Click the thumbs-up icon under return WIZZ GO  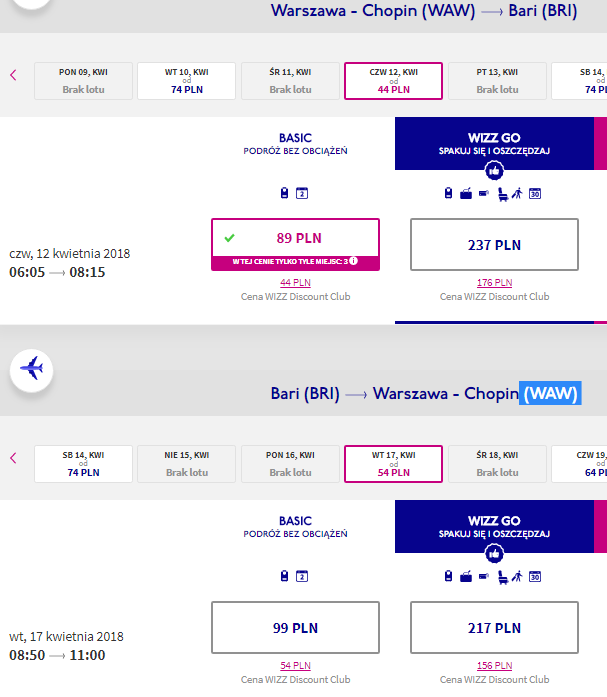coord(494,553)
